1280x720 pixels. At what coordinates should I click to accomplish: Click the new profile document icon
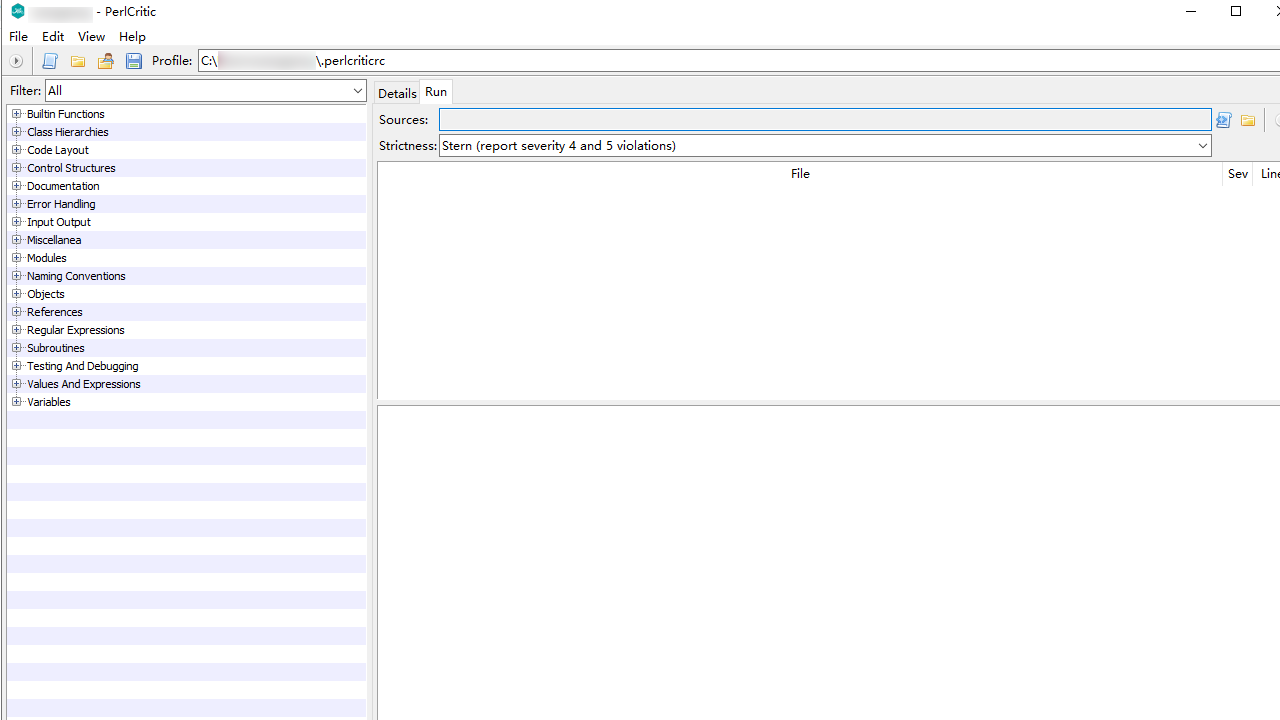click(x=50, y=61)
